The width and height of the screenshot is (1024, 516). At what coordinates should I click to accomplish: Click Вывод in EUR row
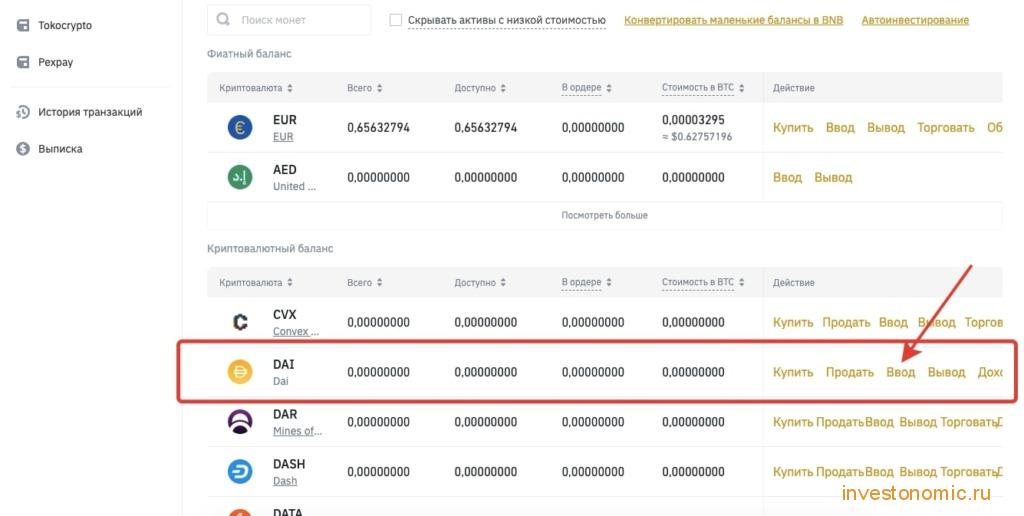click(886, 127)
